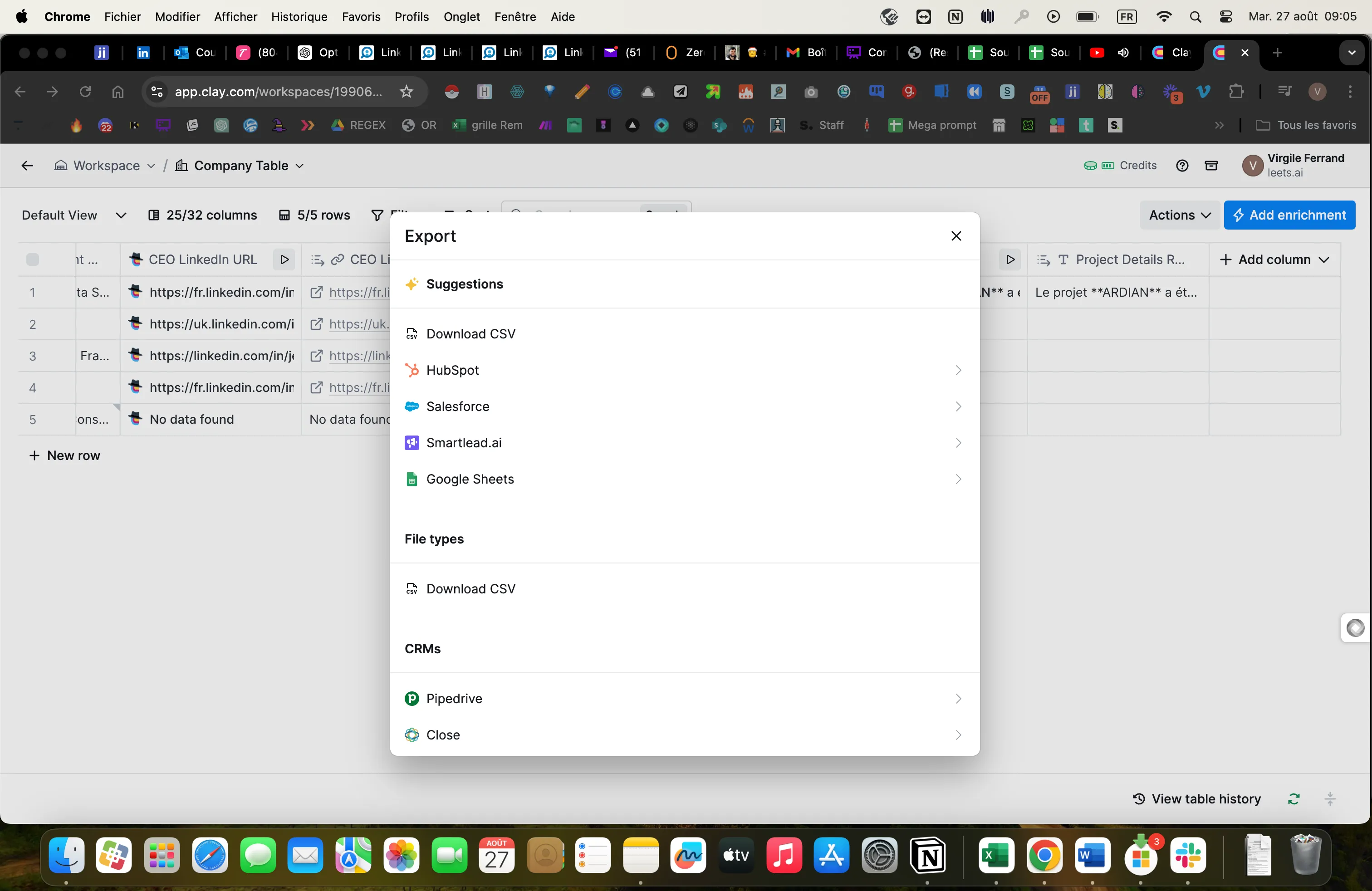Image resolution: width=1372 pixels, height=891 pixels.
Task: Expand HubSpot export settings
Action: (x=956, y=370)
